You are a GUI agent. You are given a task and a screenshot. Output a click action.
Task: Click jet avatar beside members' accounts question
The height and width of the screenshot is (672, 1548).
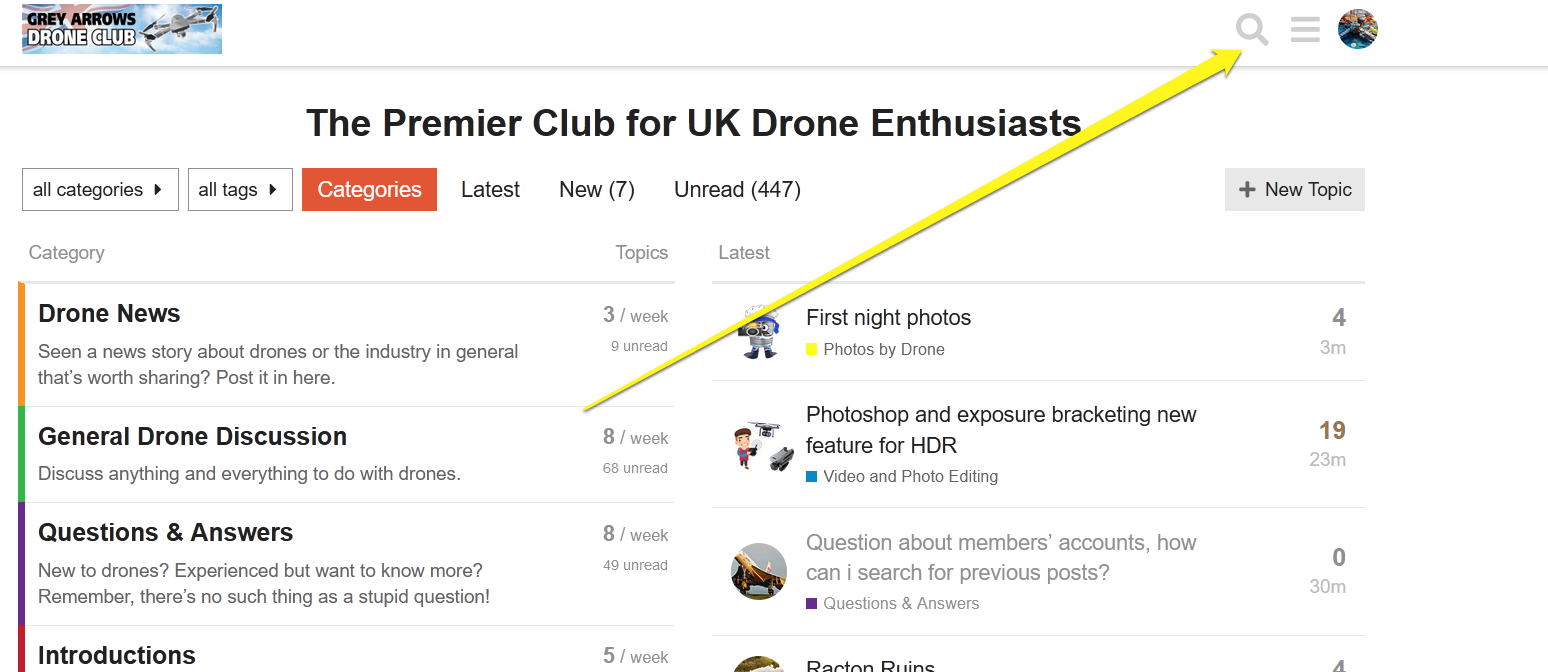pos(759,571)
